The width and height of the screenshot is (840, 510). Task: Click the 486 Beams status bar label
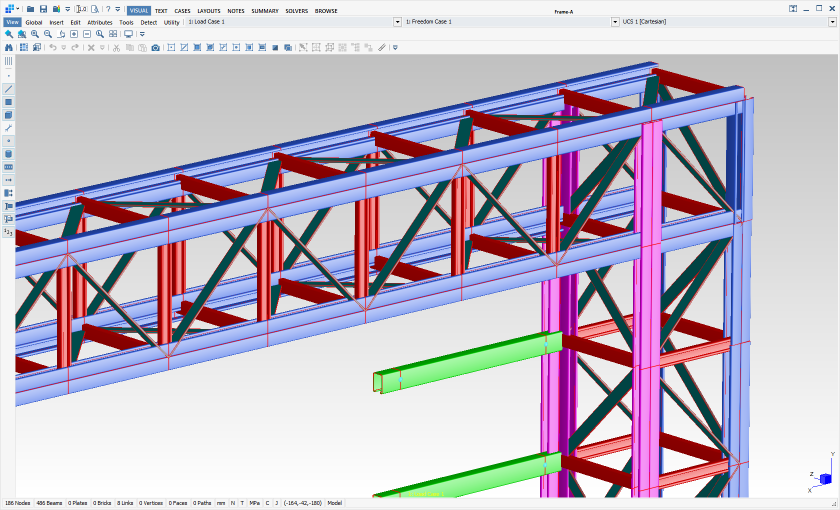49,503
